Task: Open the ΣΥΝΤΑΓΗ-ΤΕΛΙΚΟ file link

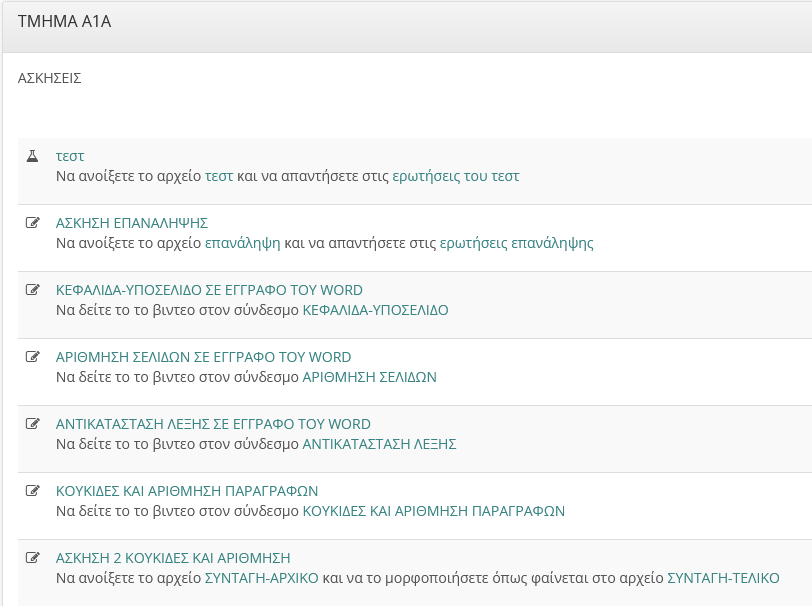Action: point(723,578)
